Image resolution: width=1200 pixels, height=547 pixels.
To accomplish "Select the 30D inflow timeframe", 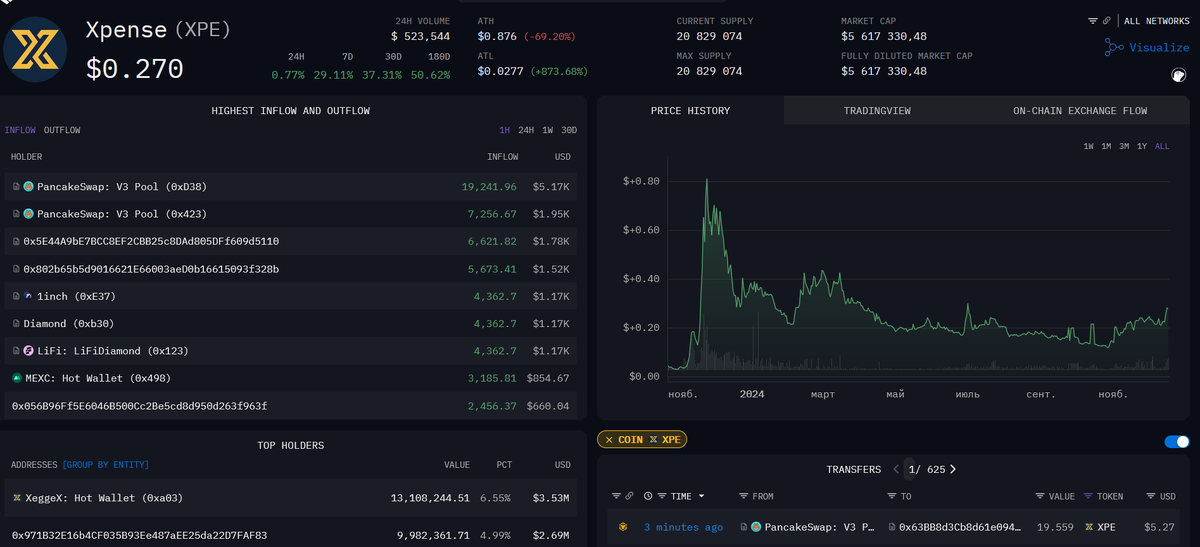I will pos(569,130).
